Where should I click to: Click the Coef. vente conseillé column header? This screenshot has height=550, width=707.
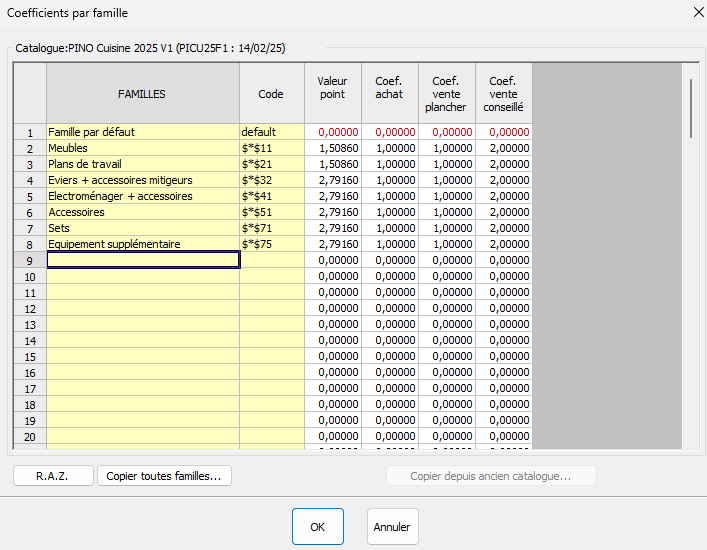pyautogui.click(x=504, y=94)
